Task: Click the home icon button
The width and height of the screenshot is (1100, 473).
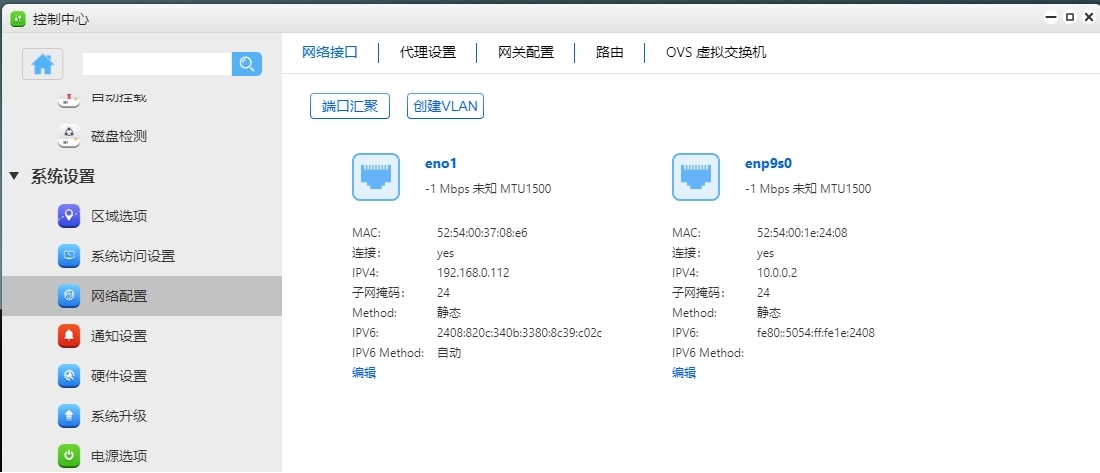Action: [x=43, y=64]
